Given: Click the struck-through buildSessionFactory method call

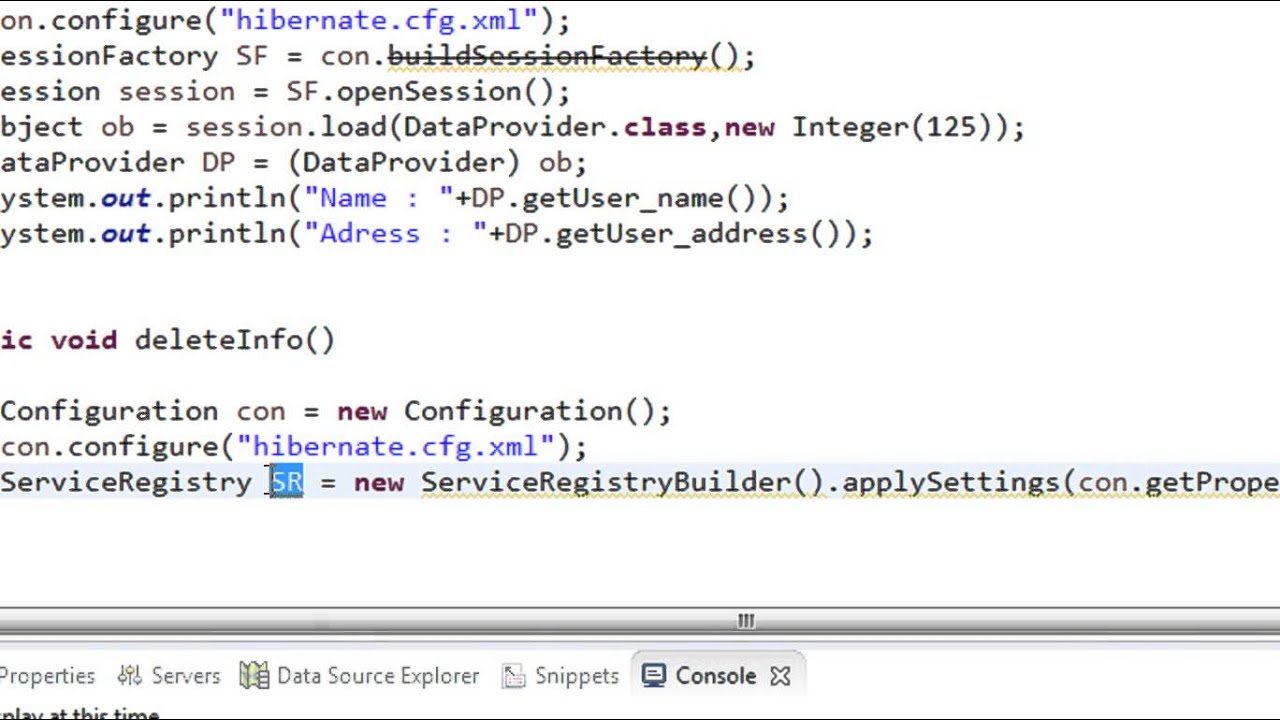Looking at the screenshot, I should click(x=547, y=56).
